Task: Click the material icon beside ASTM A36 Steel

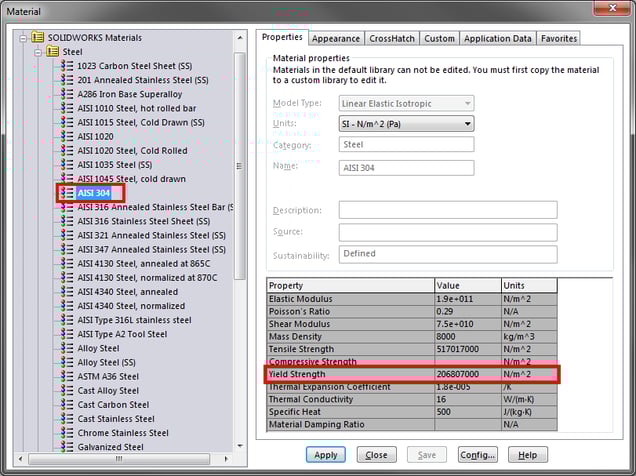Action: 67,376
